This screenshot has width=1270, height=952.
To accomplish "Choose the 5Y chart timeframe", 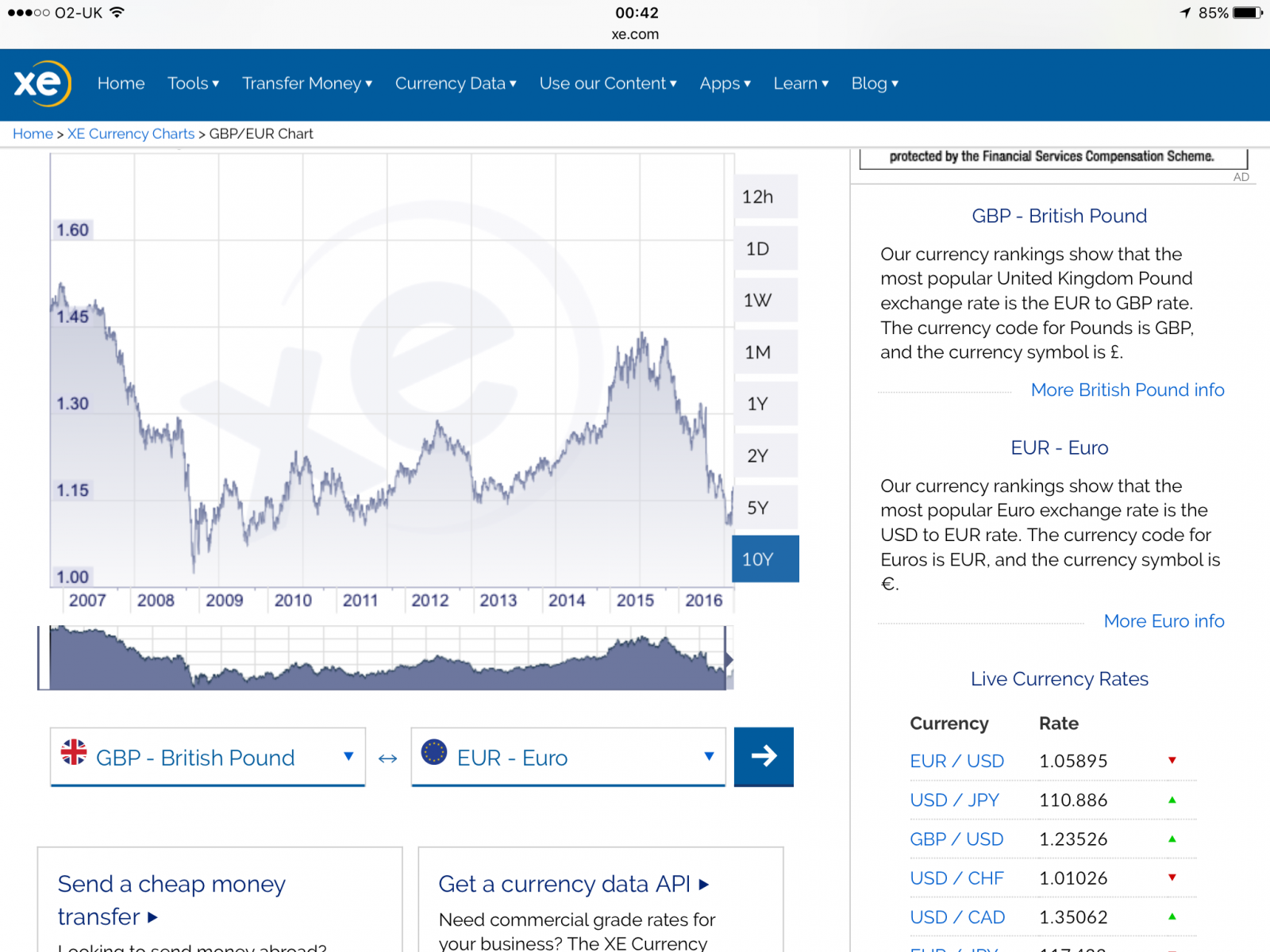I will [765, 508].
